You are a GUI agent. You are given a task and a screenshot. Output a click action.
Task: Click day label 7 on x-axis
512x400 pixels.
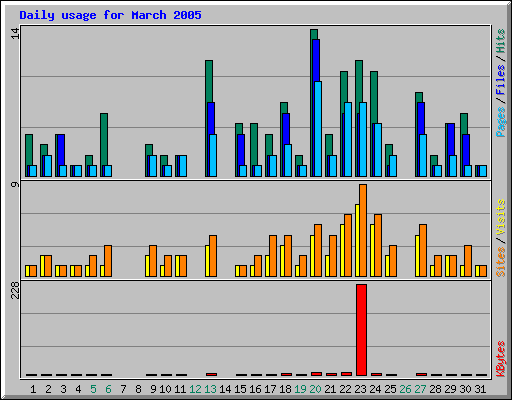[x=123, y=389]
